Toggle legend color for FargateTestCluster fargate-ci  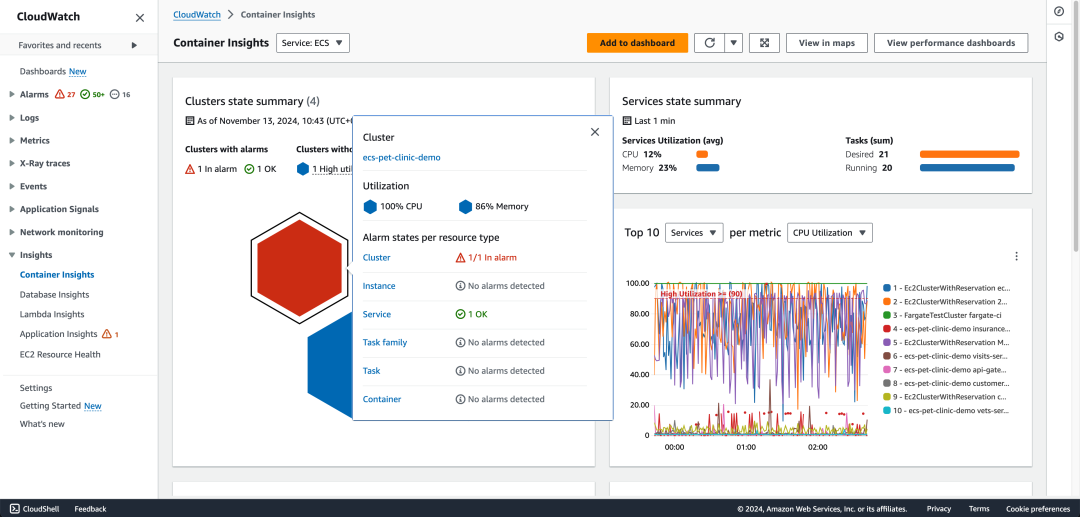point(887,315)
